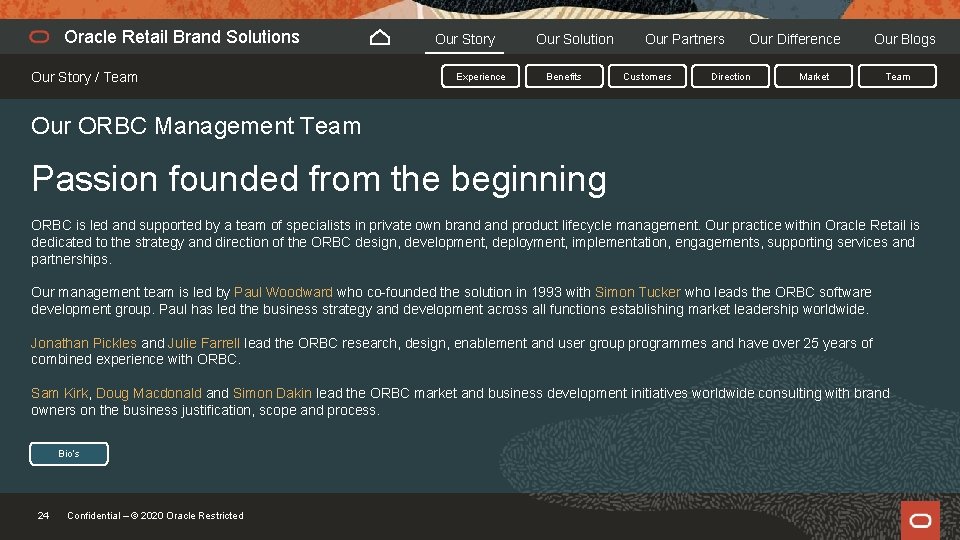Open the Our Story tab

pyautogui.click(x=465, y=39)
